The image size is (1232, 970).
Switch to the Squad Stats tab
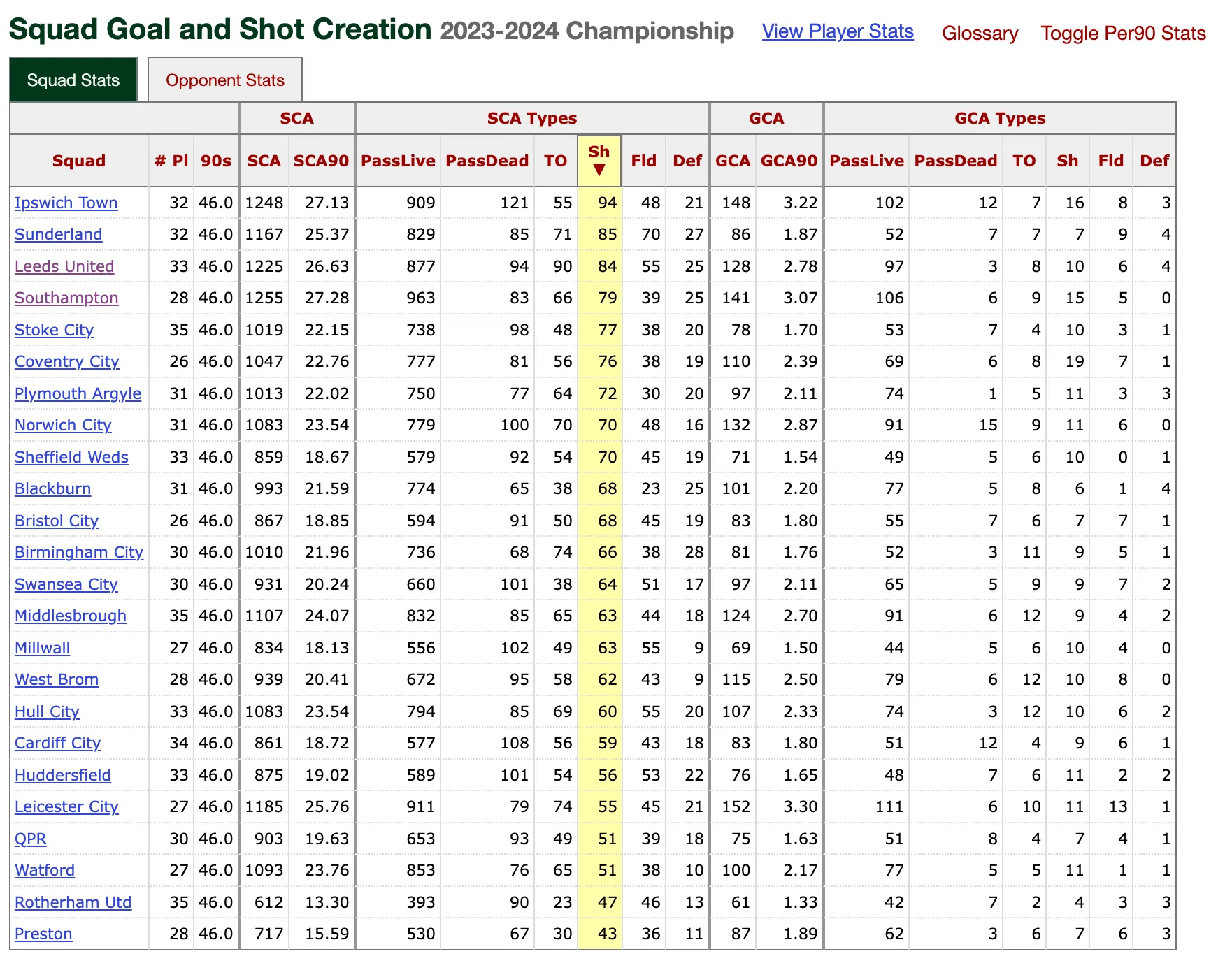pos(73,80)
